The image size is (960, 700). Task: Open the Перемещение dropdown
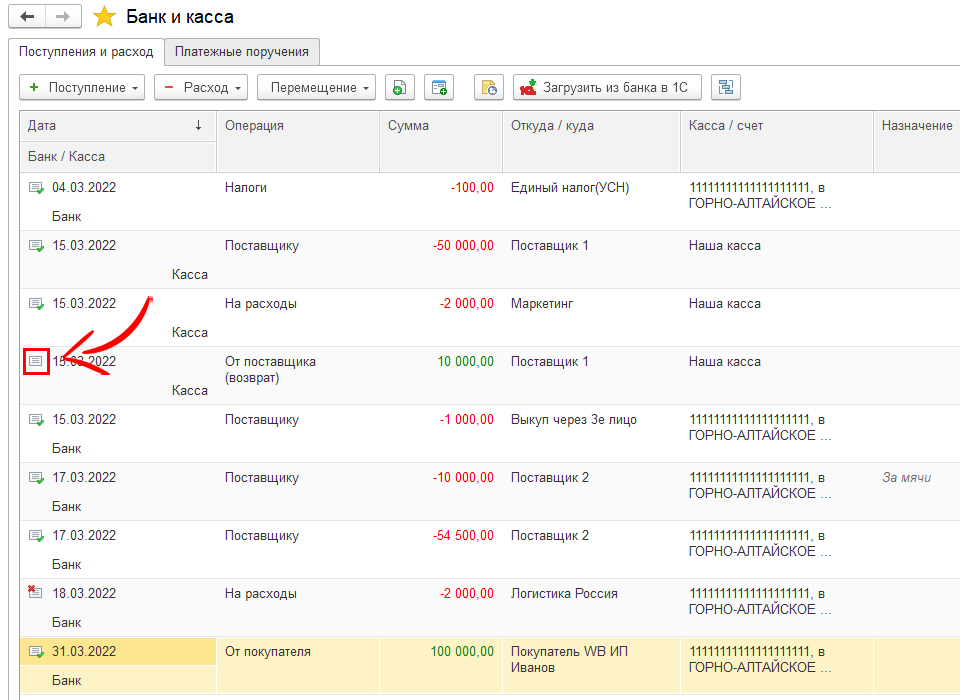[316, 88]
